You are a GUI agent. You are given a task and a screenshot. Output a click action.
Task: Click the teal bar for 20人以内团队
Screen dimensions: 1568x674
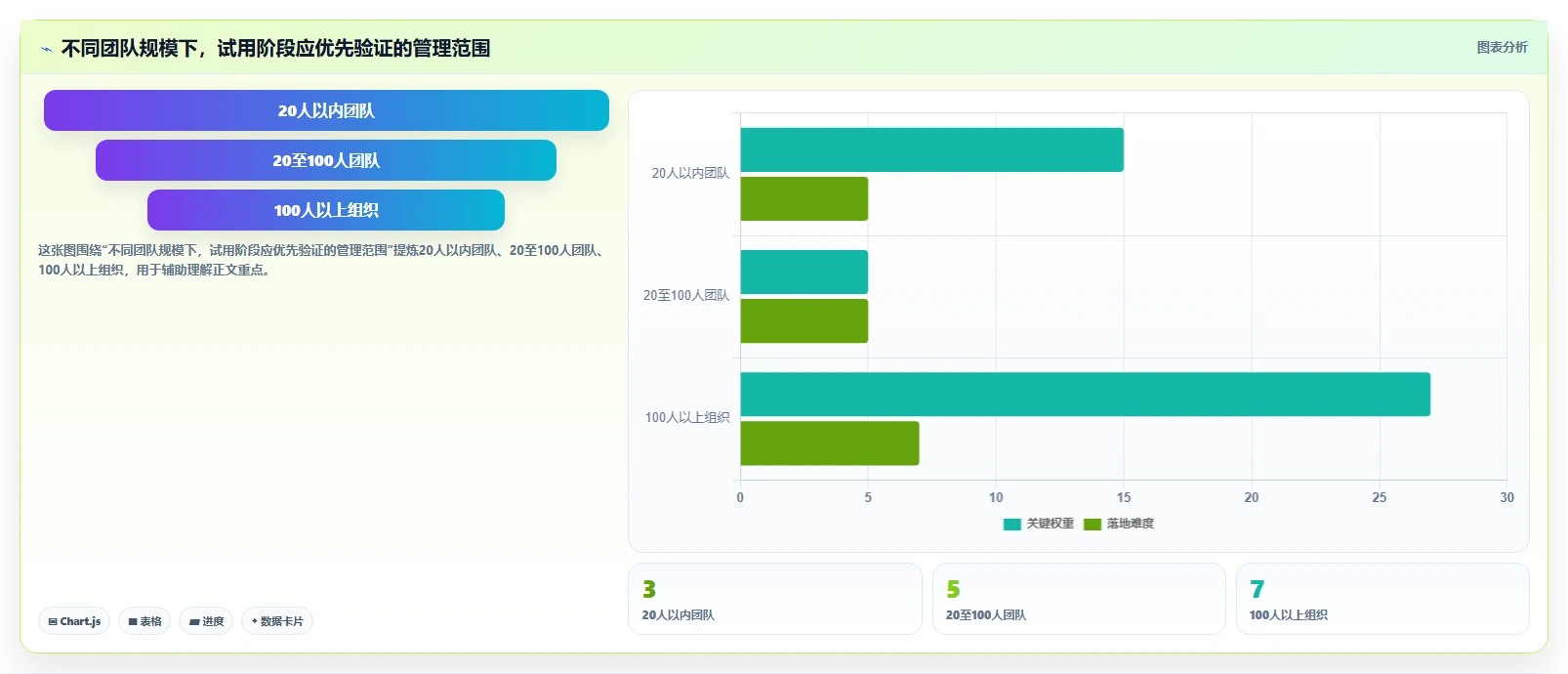coord(931,149)
